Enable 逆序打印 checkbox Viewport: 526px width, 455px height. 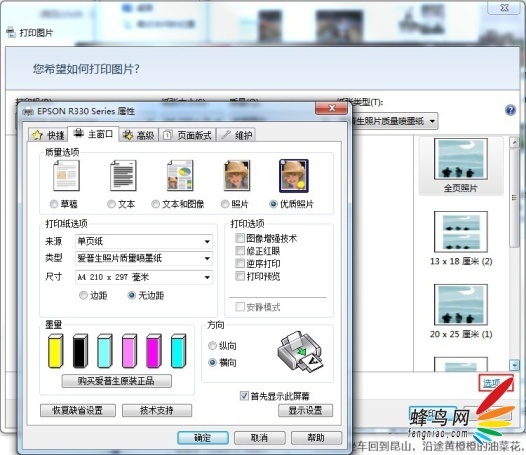pos(240,263)
